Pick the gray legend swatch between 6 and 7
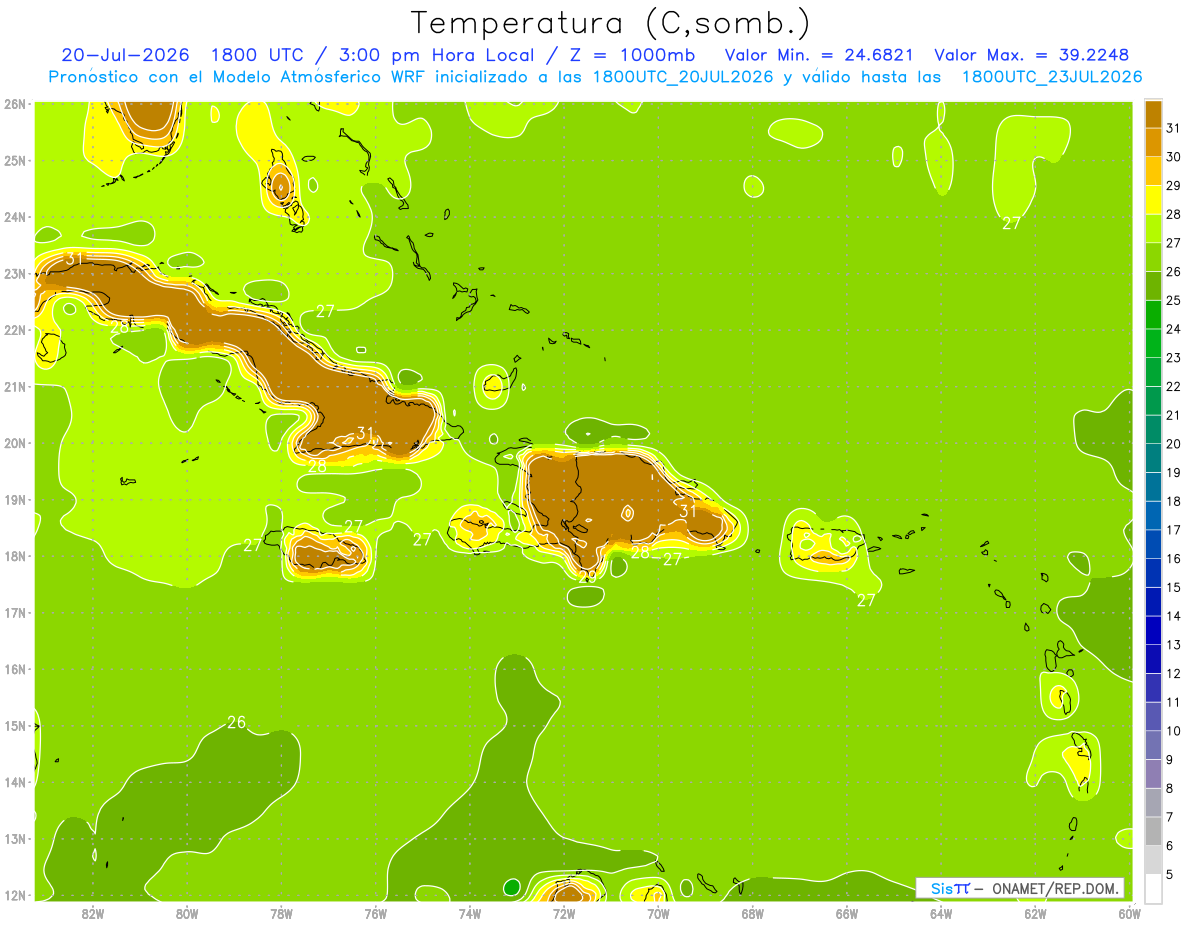The height and width of the screenshot is (927, 1200). tap(1153, 831)
